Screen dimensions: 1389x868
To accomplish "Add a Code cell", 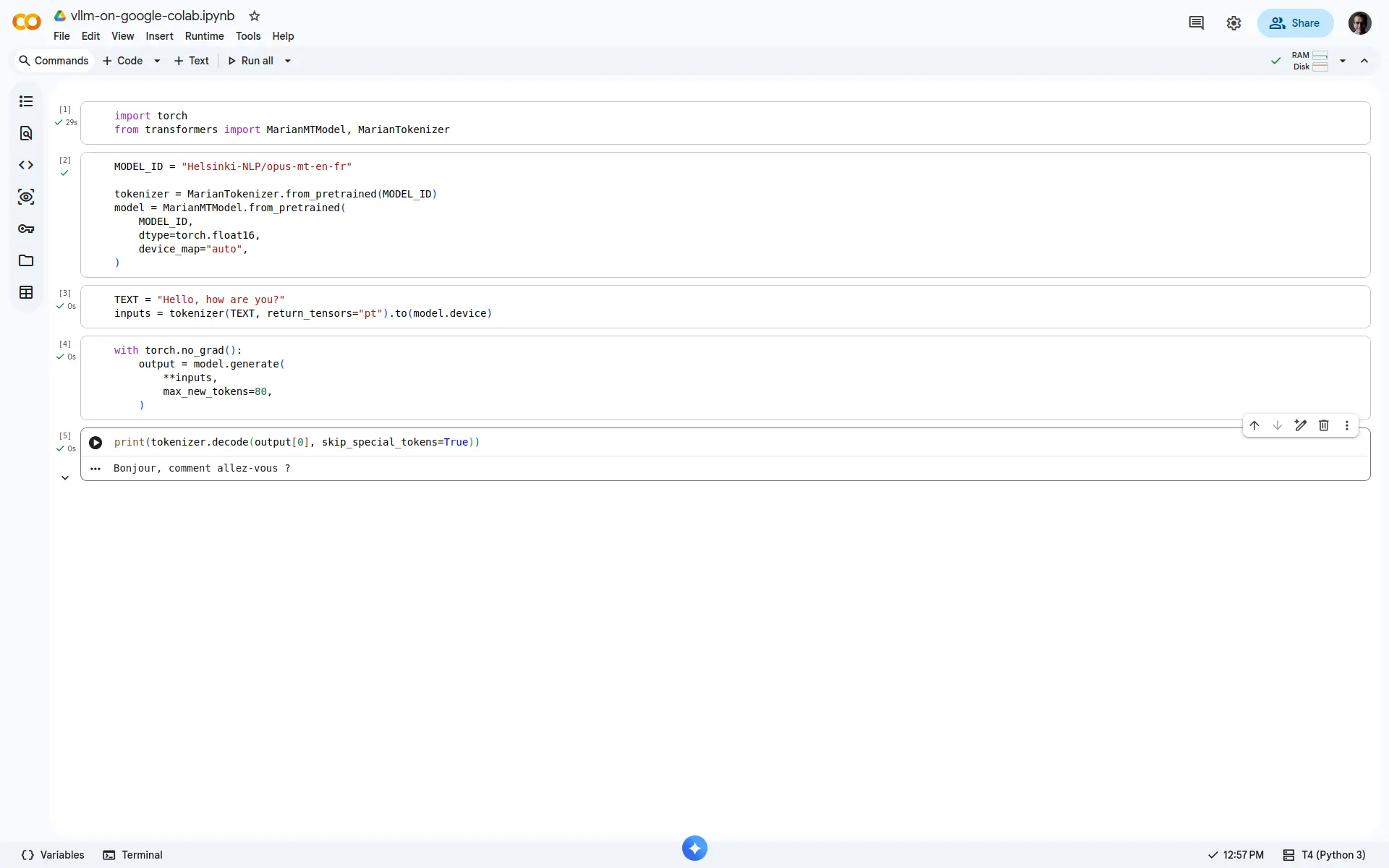I will click(123, 61).
